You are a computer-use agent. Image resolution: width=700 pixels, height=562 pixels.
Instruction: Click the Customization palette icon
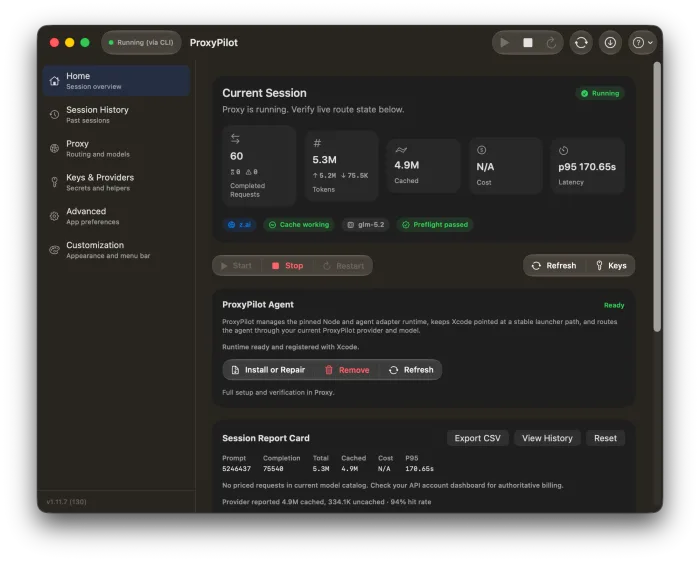54,250
